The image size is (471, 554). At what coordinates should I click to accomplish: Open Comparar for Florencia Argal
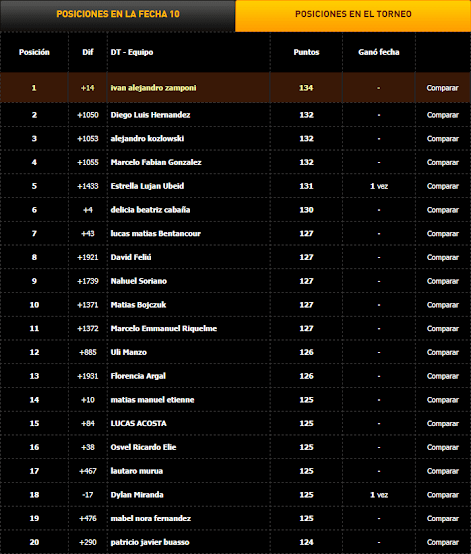[x=442, y=376]
